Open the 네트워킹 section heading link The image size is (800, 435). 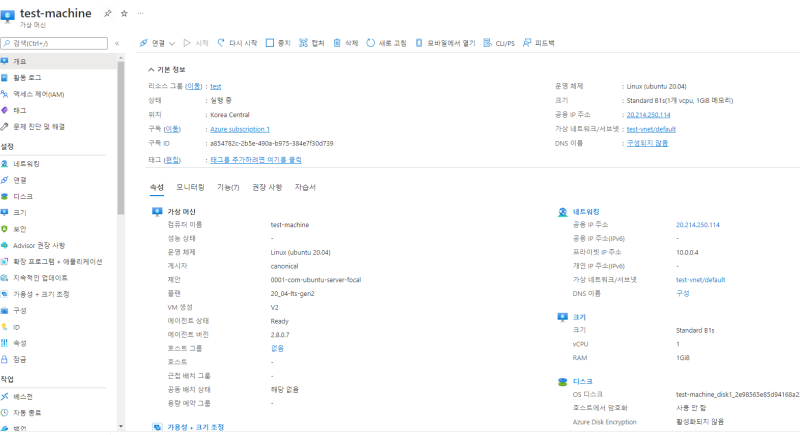(x=586, y=212)
